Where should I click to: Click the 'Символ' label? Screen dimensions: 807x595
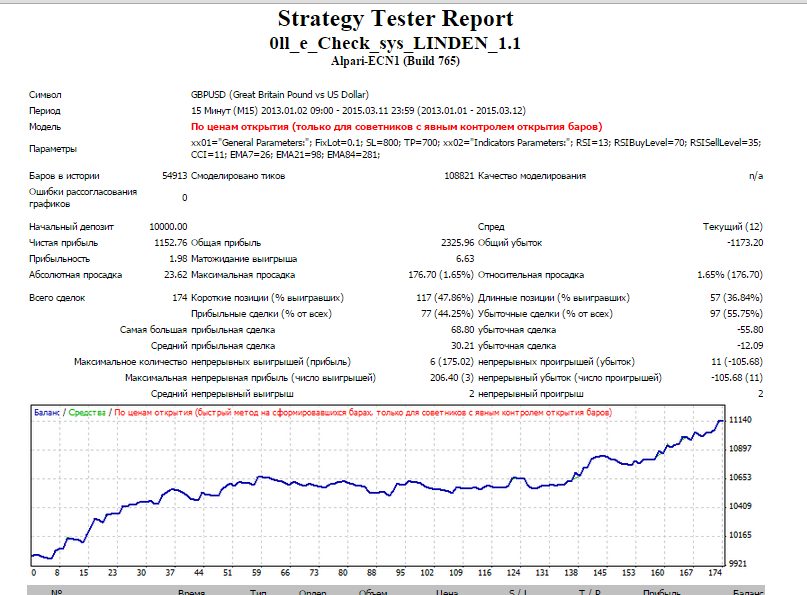[x=45, y=95]
